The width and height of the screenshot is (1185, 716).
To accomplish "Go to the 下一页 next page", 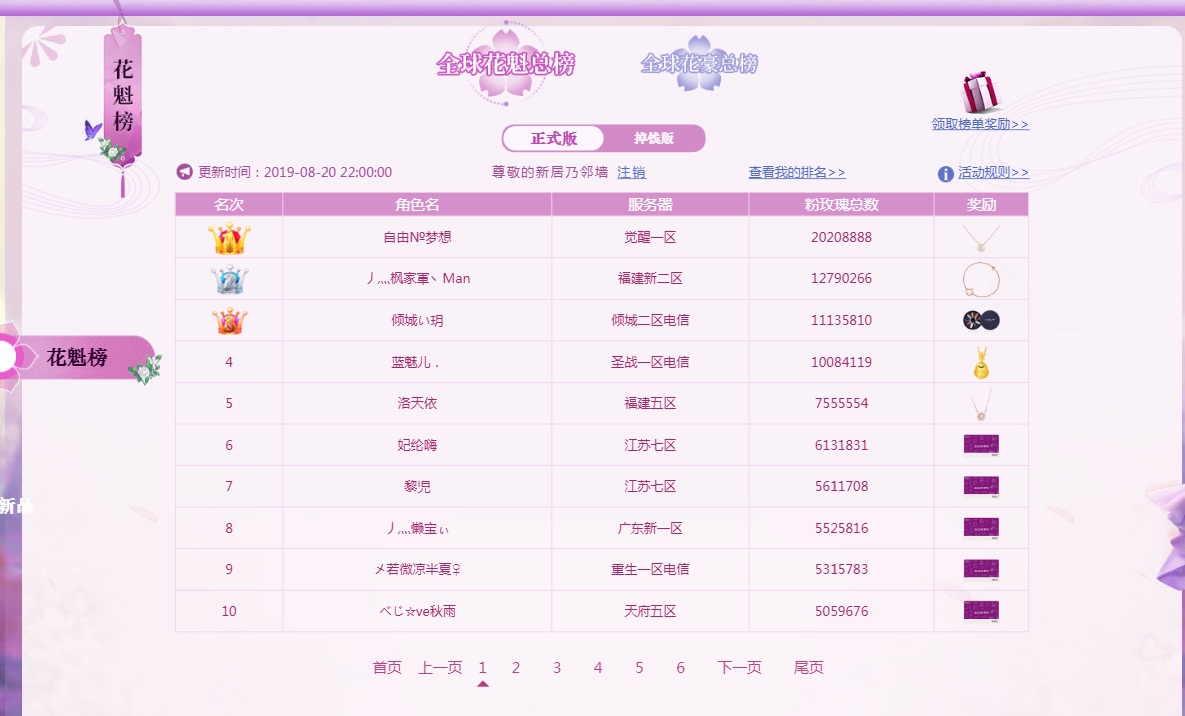I will tap(739, 668).
